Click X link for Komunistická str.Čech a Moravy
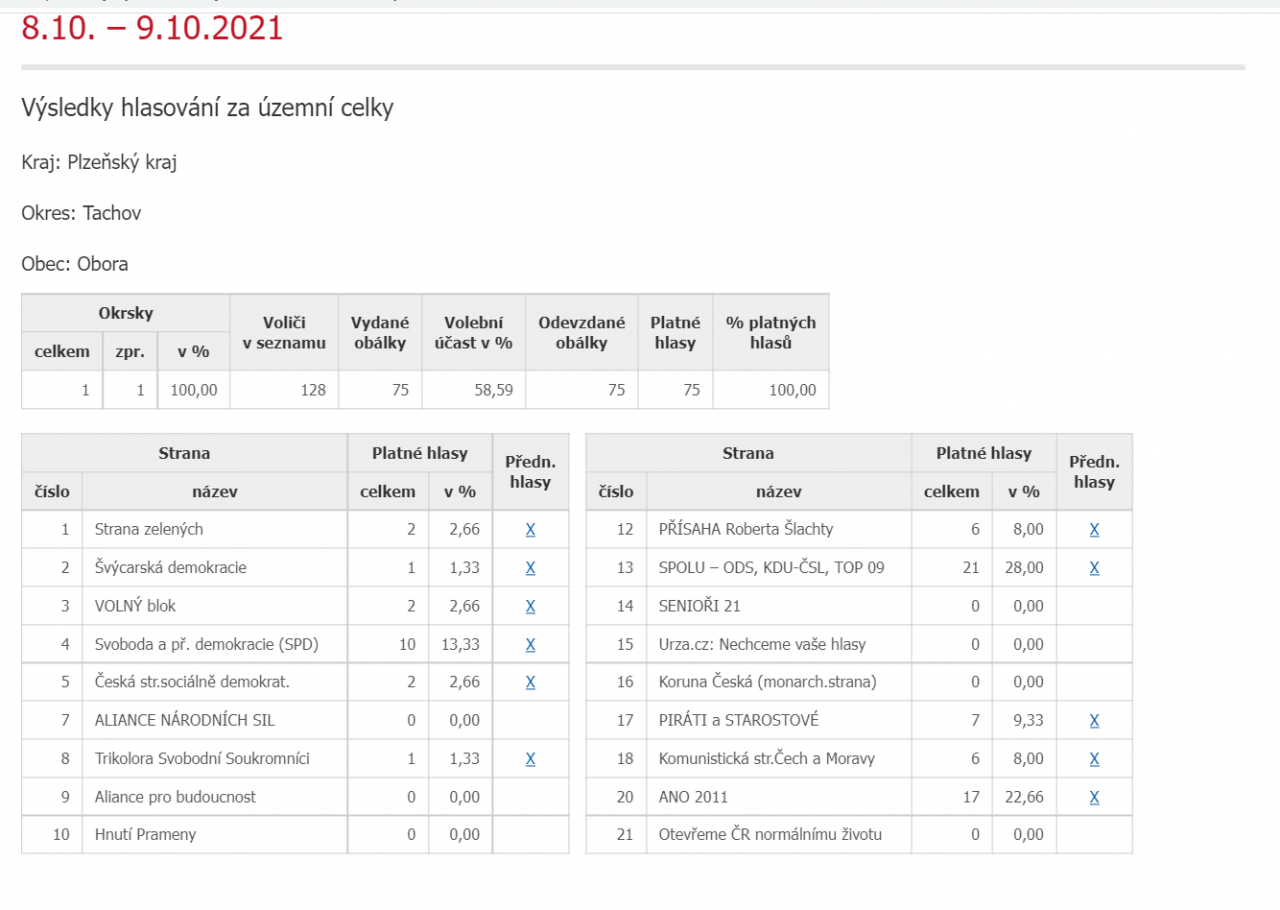Screen dimensions: 1280x910 click(x=1094, y=759)
